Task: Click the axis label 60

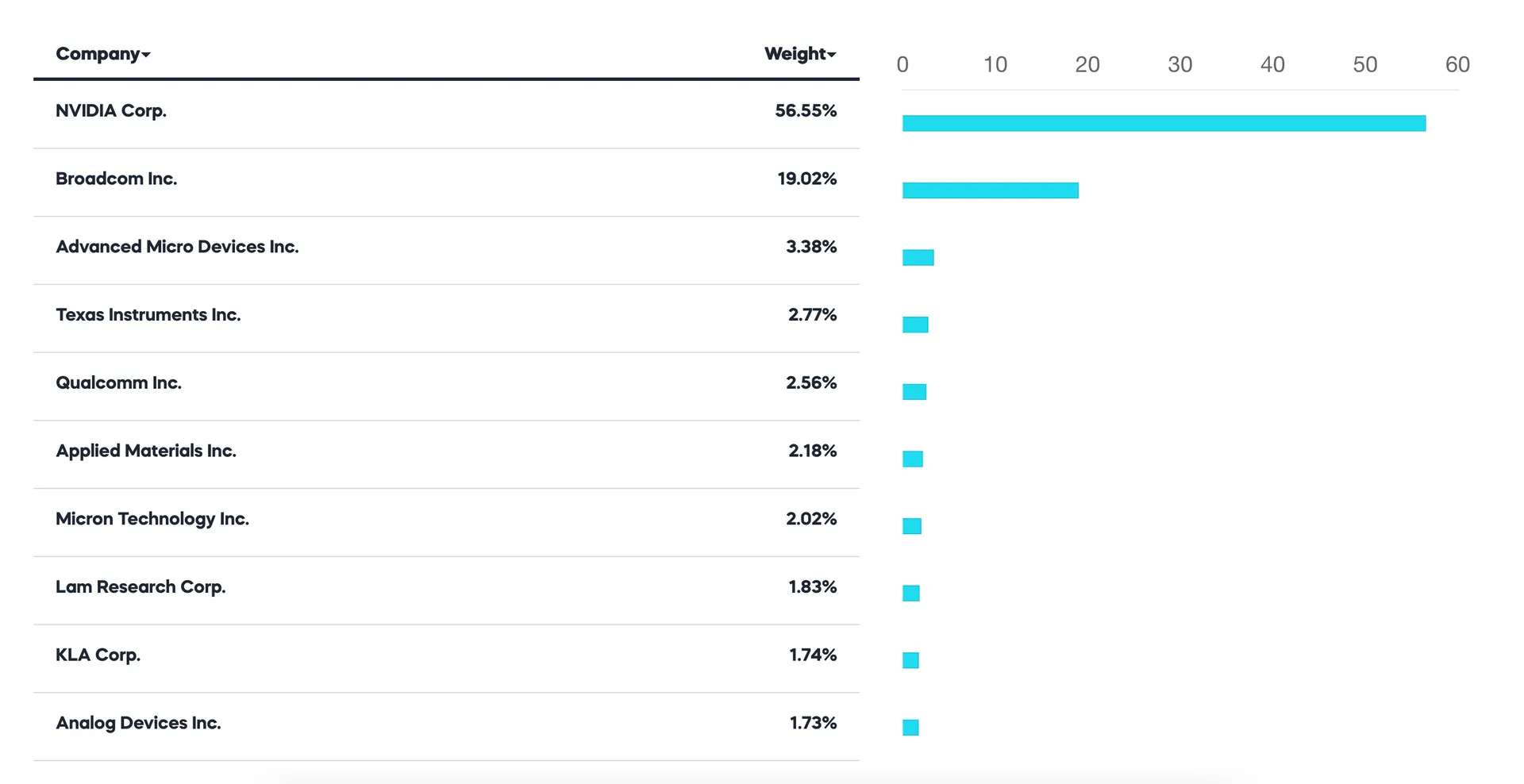Action: click(x=1457, y=65)
